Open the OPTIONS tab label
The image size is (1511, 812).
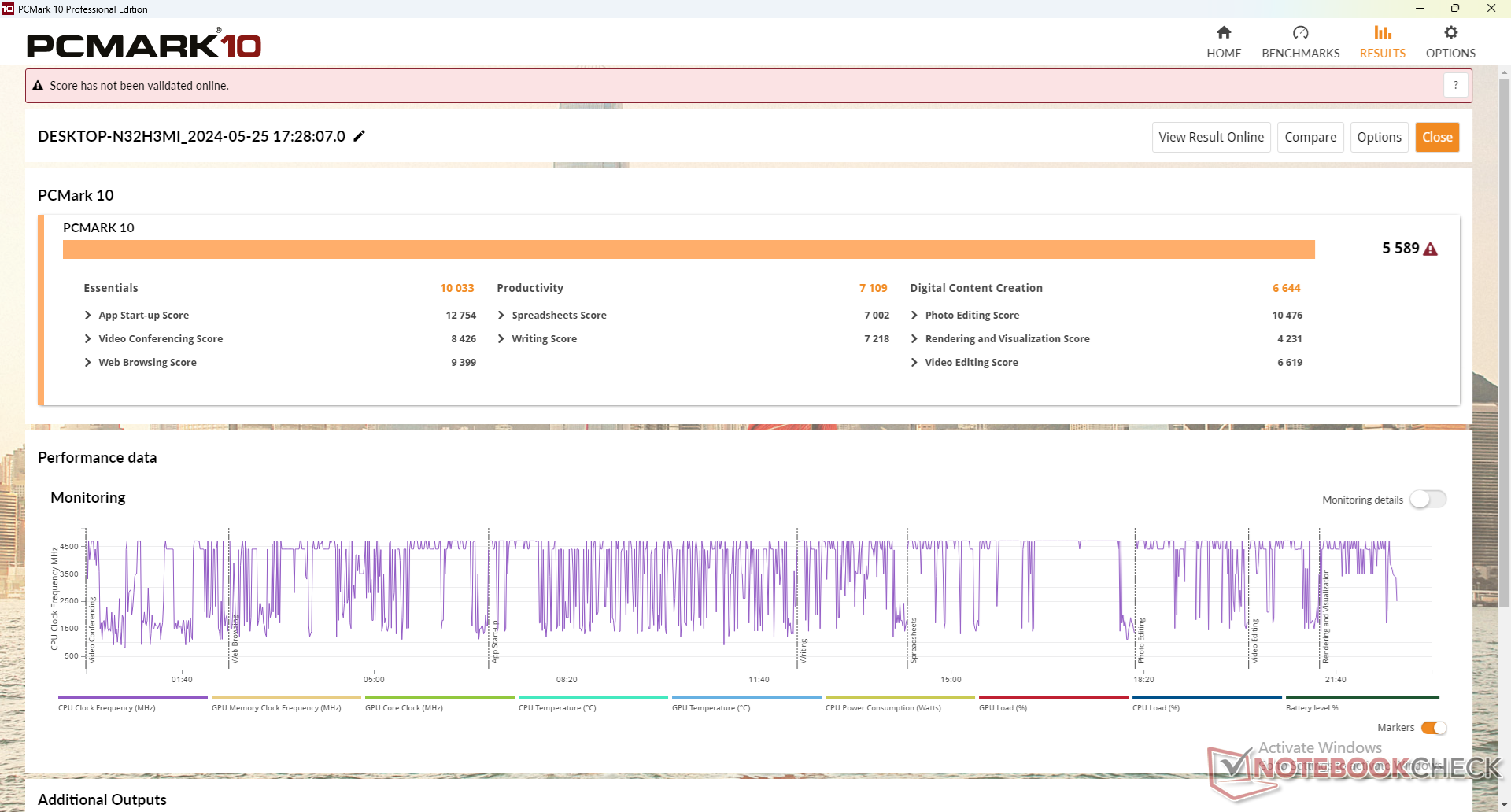click(1450, 54)
